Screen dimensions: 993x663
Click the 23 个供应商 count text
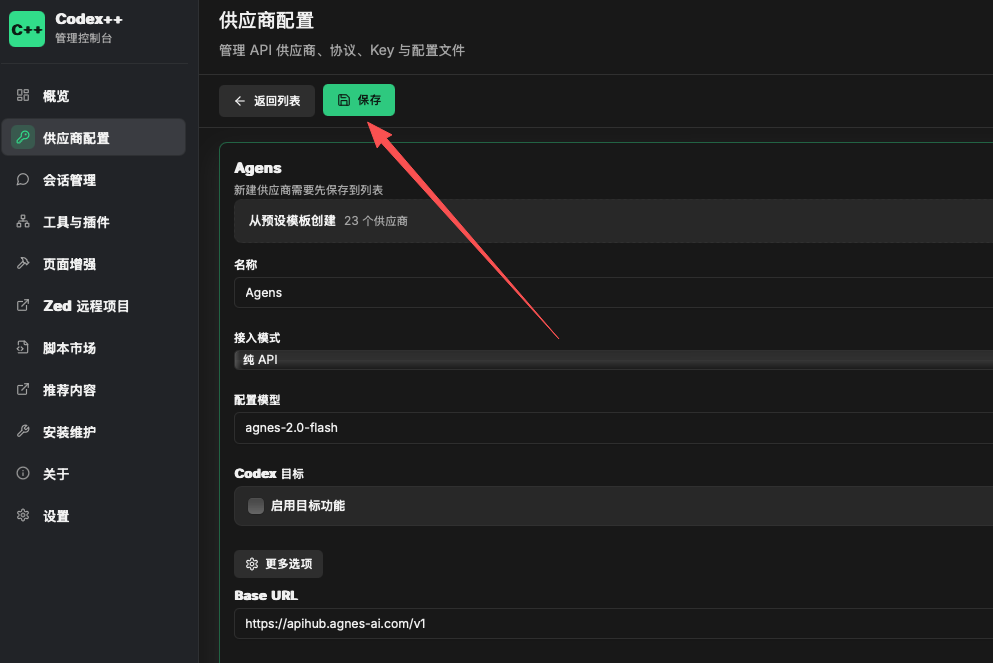376,221
